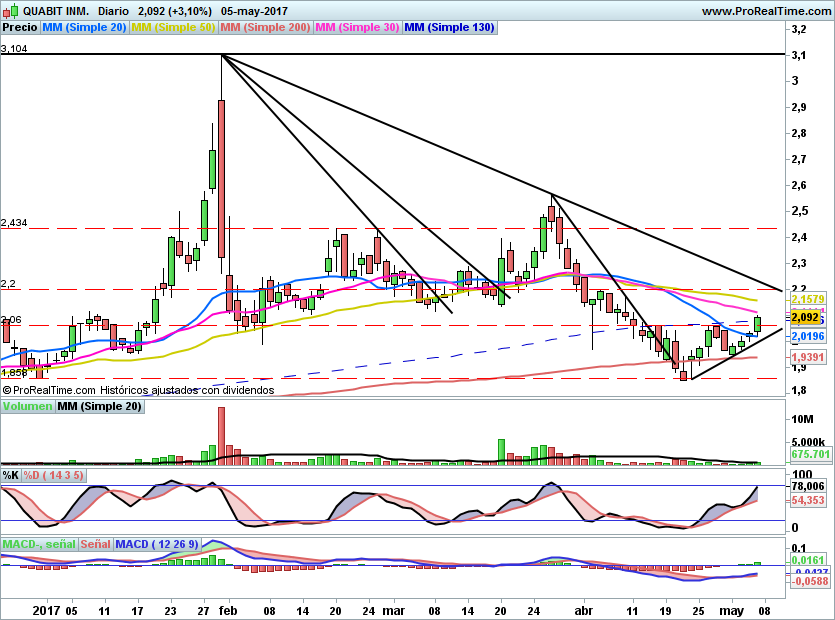This screenshot has width=835, height=620.
Task: Click the Señal line label
Action: click(95, 544)
